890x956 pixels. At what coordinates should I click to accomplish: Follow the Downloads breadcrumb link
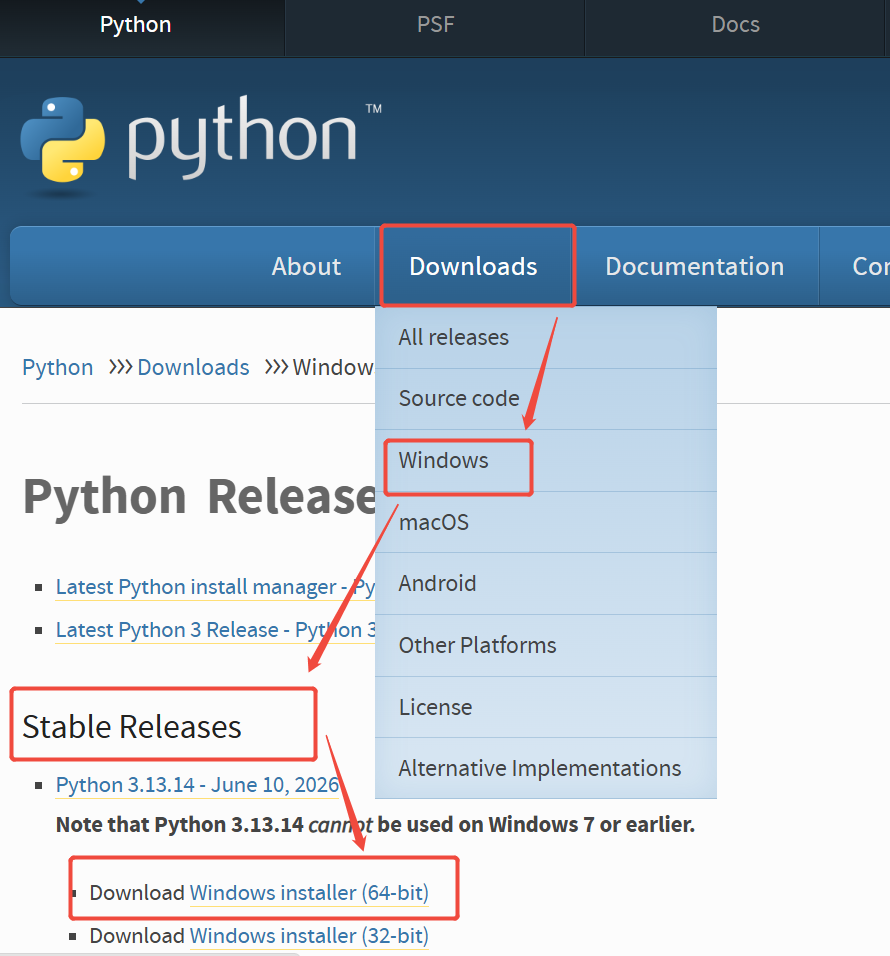tap(193, 368)
